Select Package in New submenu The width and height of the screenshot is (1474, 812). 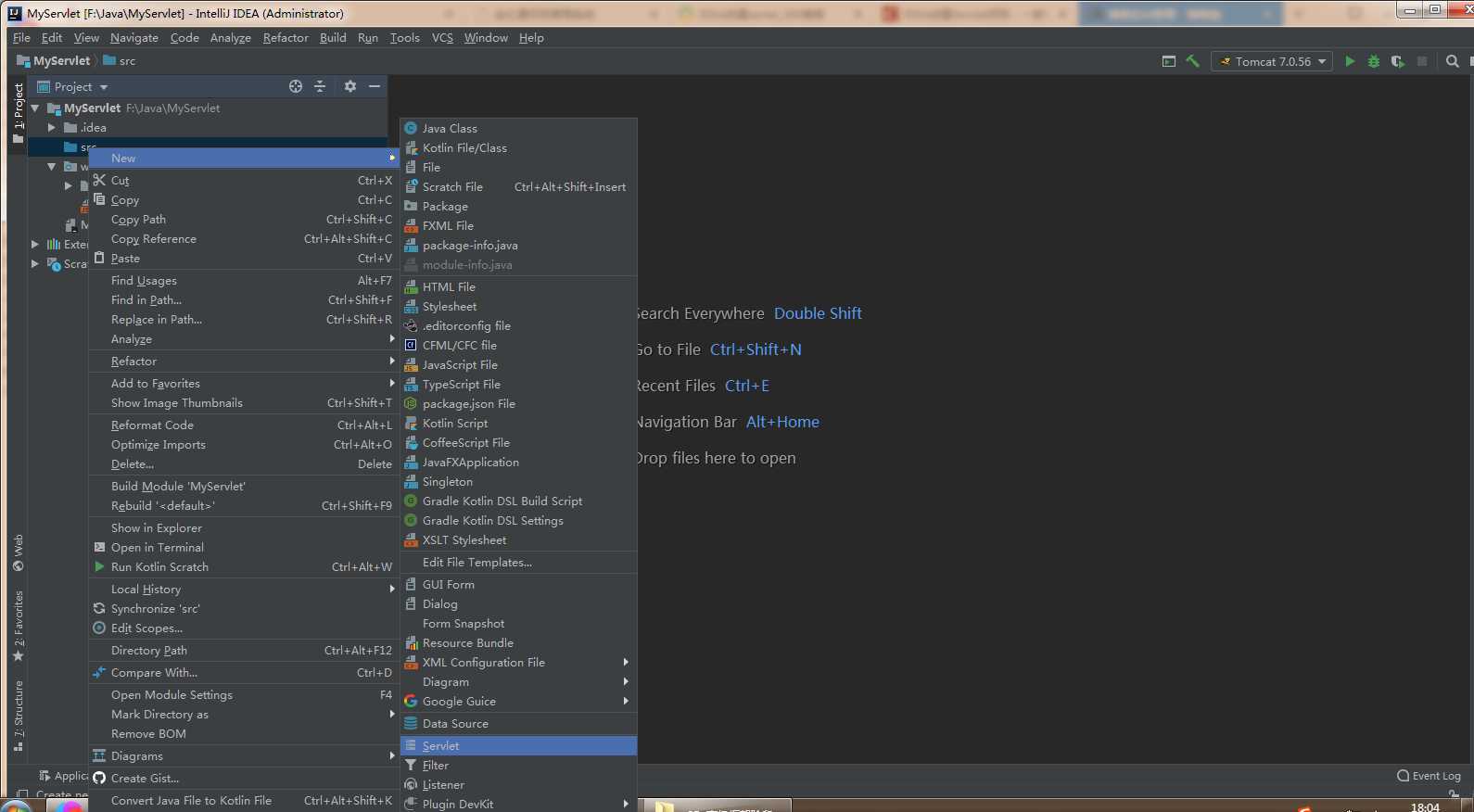pyautogui.click(x=519, y=207)
